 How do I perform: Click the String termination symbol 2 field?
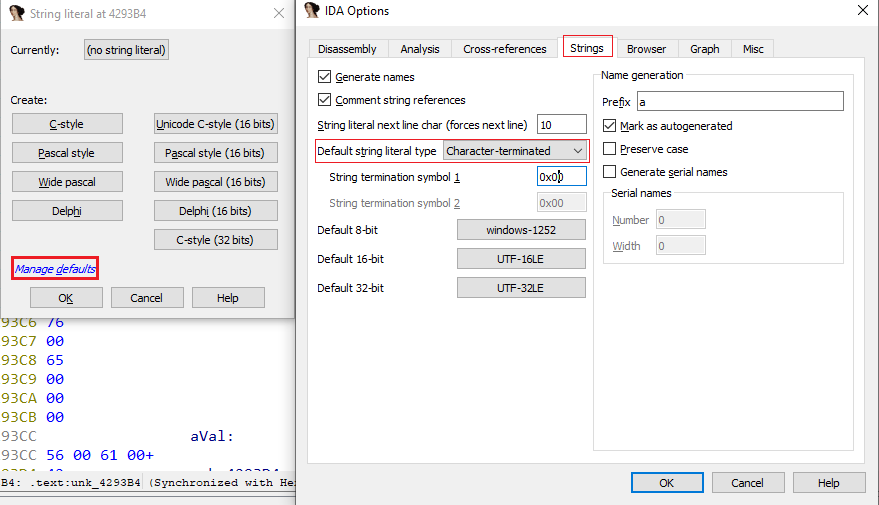pyautogui.click(x=562, y=202)
